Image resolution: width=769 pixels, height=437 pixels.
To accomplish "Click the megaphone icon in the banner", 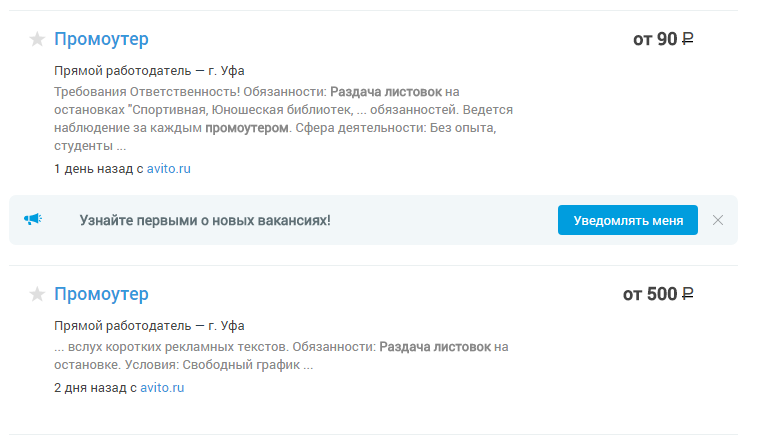I will click(33, 219).
